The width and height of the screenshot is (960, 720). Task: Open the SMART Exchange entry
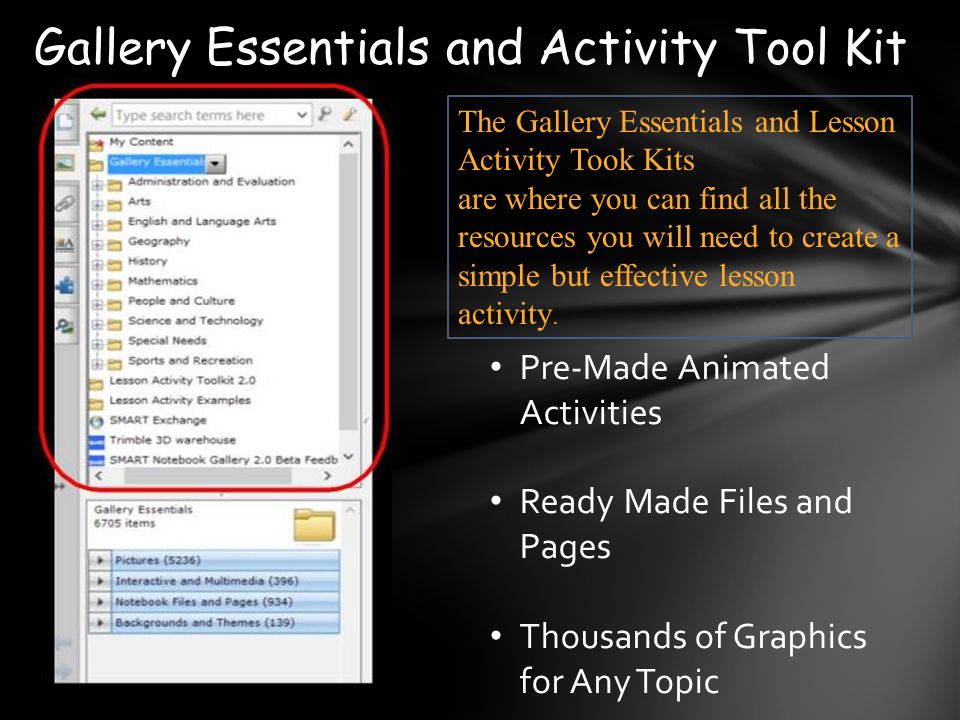pos(158,421)
